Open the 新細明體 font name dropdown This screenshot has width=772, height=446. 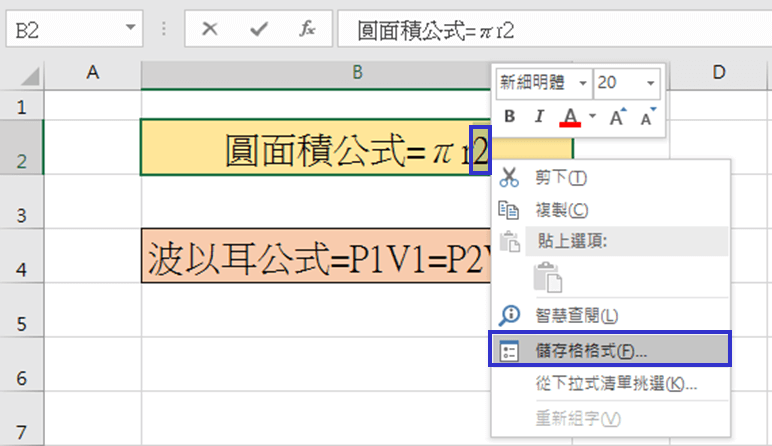582,83
